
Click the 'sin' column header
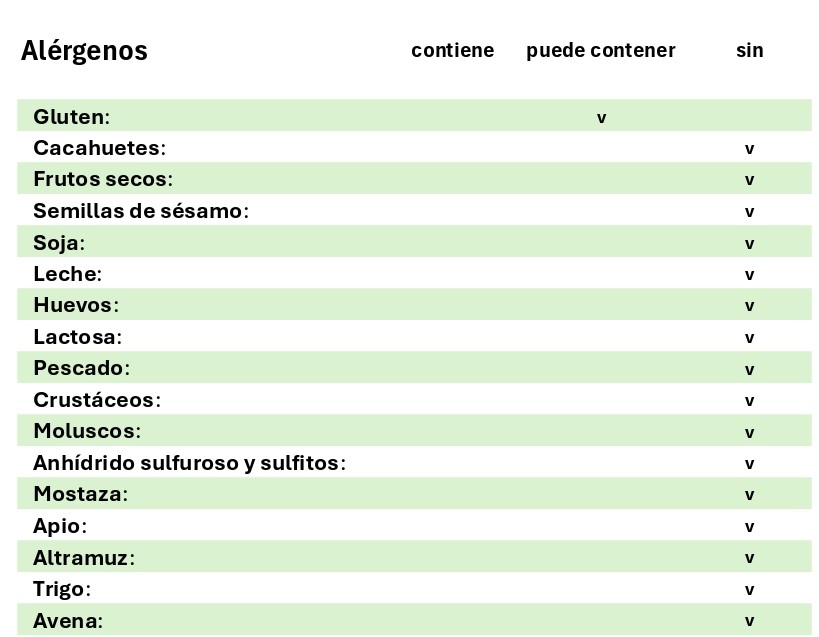tap(749, 51)
